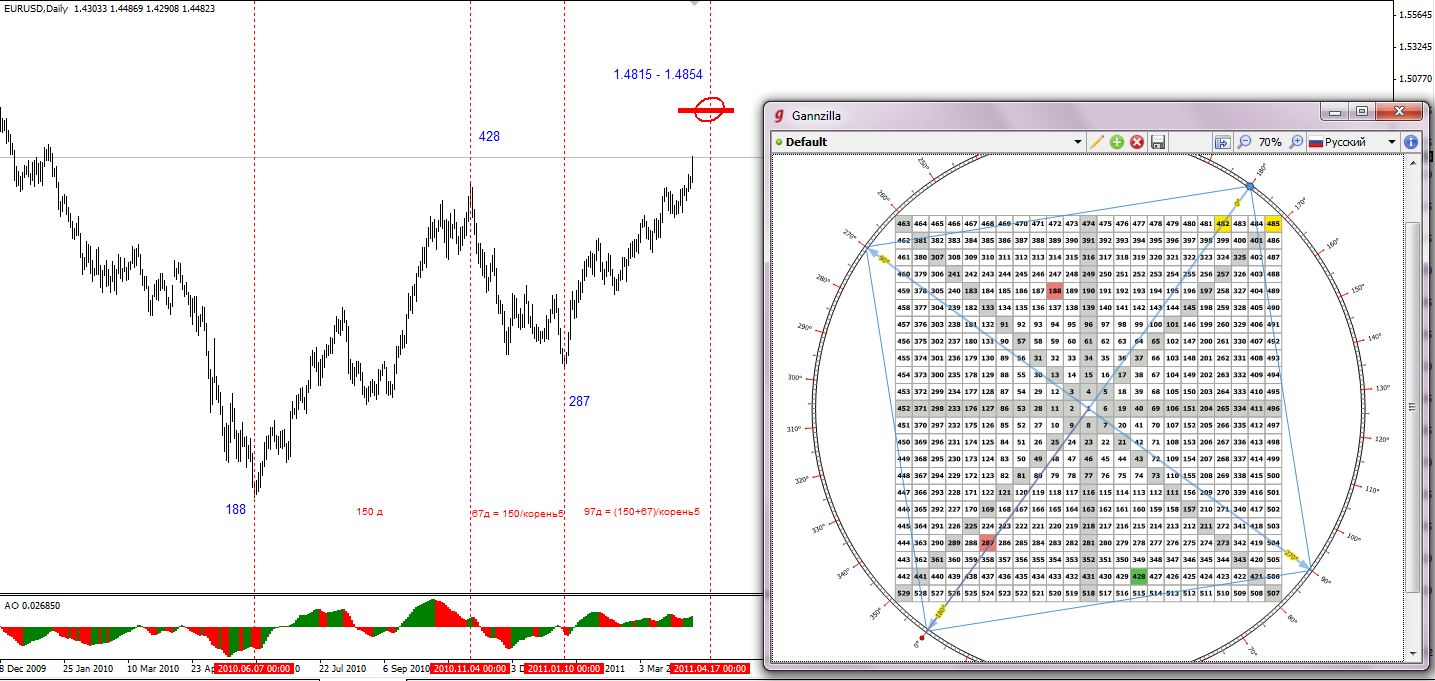Save using the floppy disk icon
Image resolution: width=1435 pixels, height=681 pixels.
point(1158,142)
